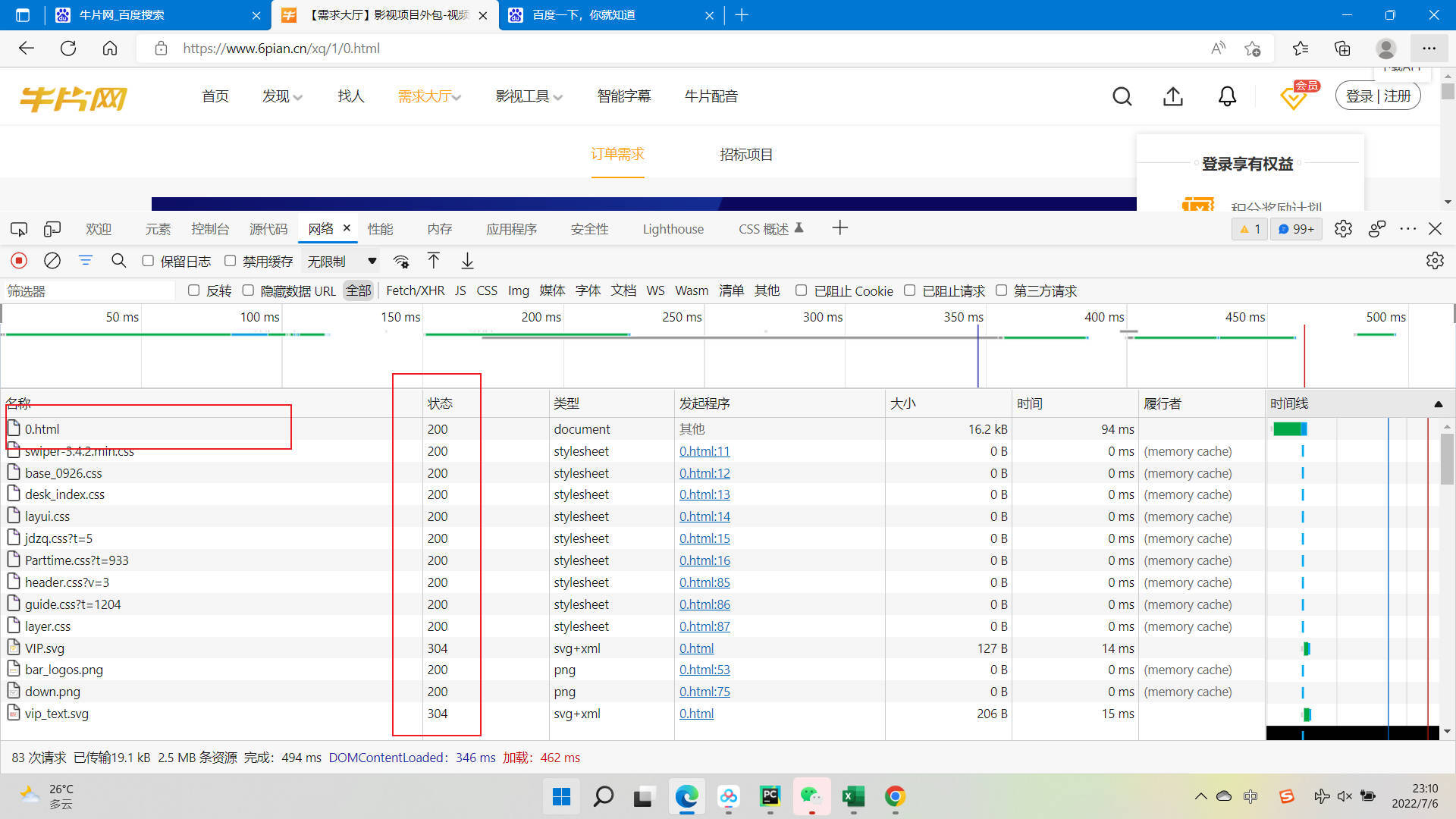The width and height of the screenshot is (1456, 819).
Task: Open the 0.html:11 initiator link
Action: (x=704, y=451)
